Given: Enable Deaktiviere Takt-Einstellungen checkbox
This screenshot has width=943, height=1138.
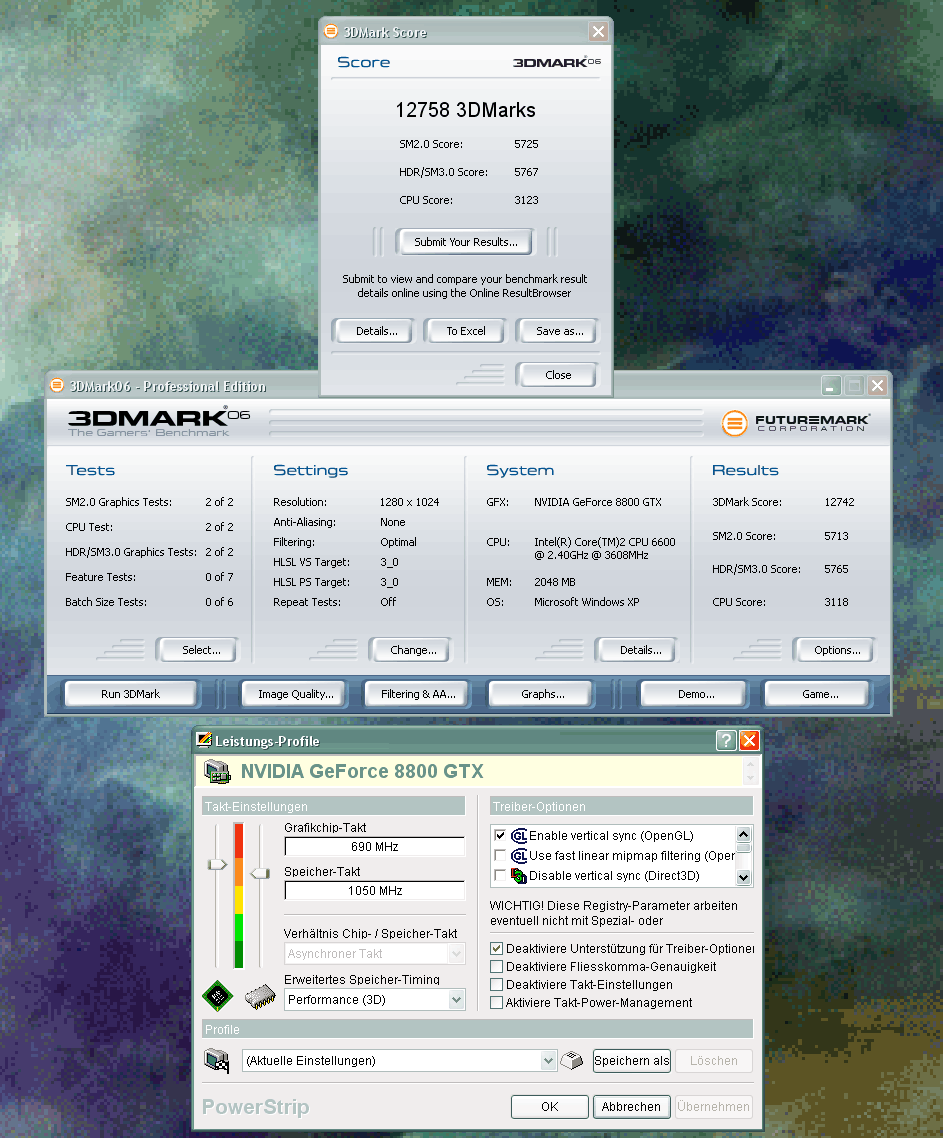Looking at the screenshot, I should [497, 985].
